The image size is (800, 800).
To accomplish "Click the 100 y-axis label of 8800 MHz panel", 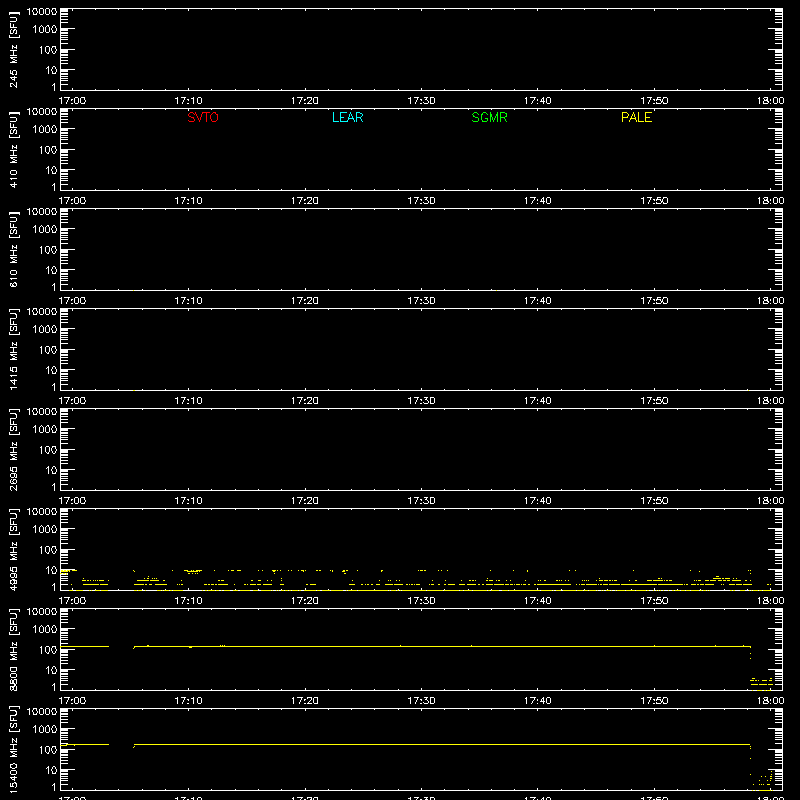I will click(x=48, y=650).
